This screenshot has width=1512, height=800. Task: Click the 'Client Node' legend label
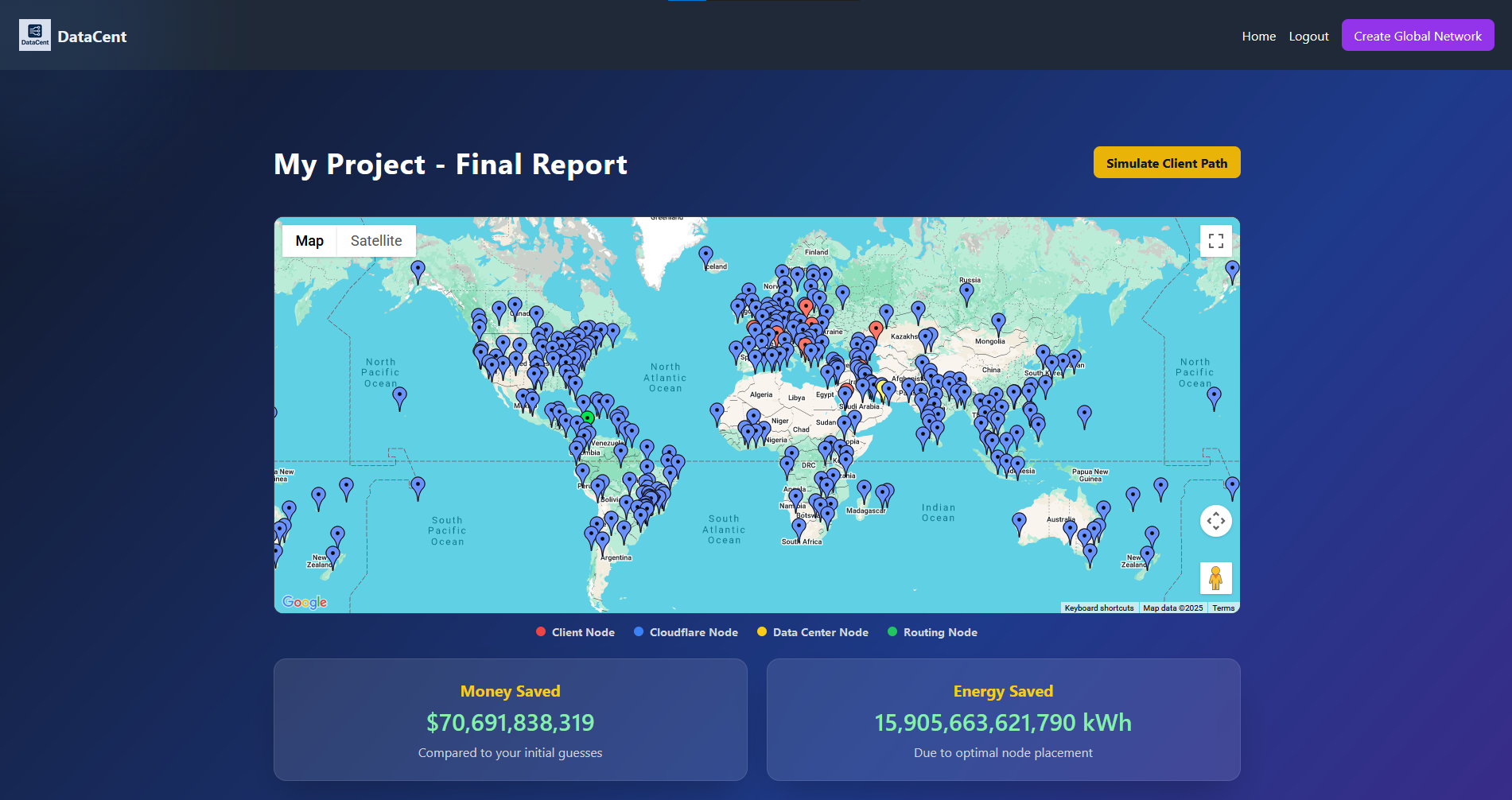click(583, 632)
